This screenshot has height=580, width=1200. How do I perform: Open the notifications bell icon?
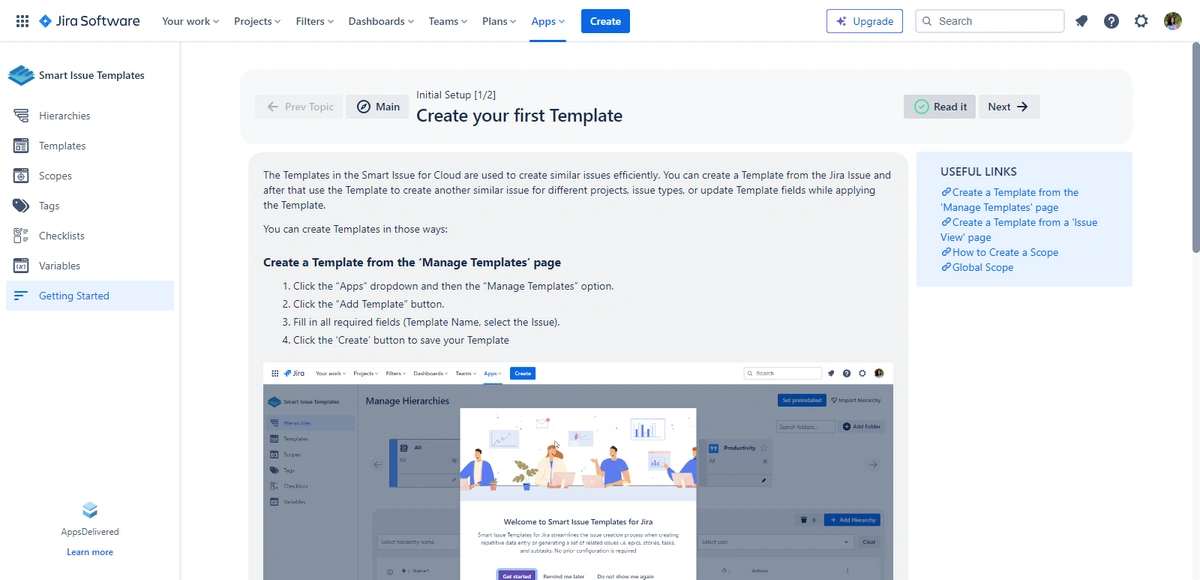coord(1081,21)
